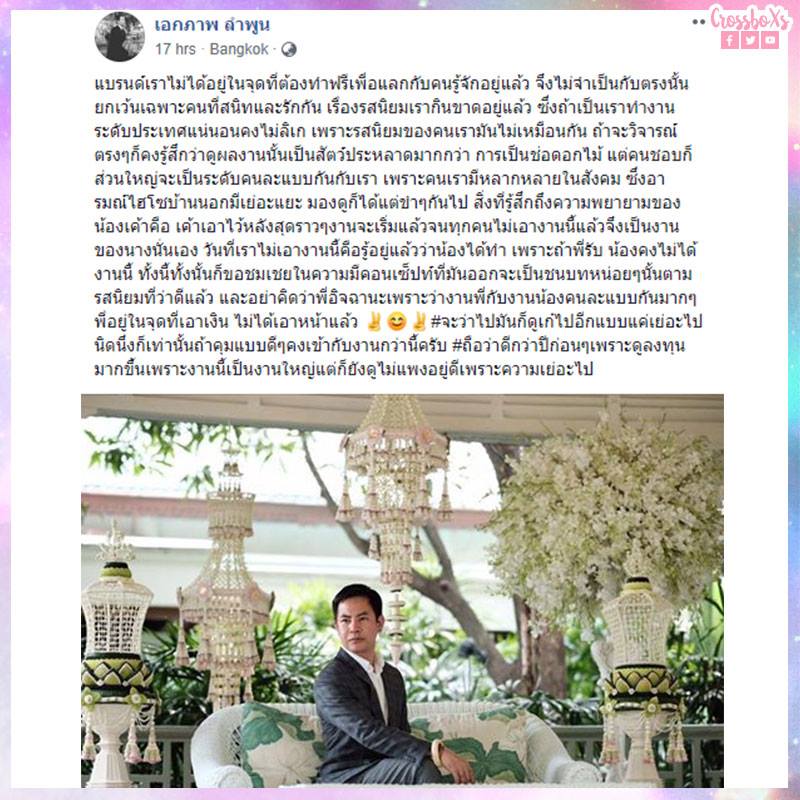This screenshot has height=800, width=800.
Task: Click the second victory hand emoji after the smiley
Action: (419, 322)
